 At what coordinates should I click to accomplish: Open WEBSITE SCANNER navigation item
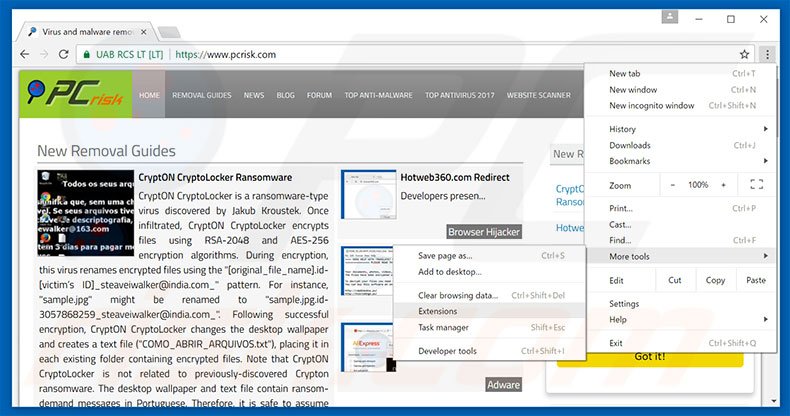coord(539,95)
